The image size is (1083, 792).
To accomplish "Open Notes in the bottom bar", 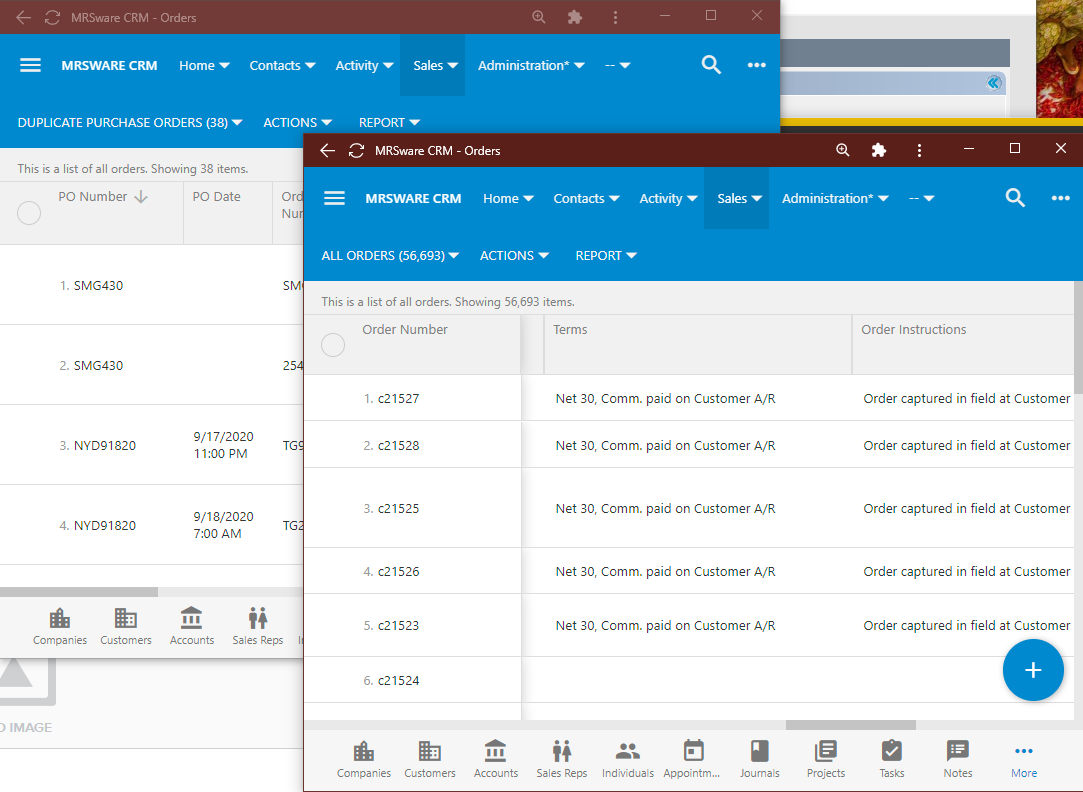I will pos(957,759).
